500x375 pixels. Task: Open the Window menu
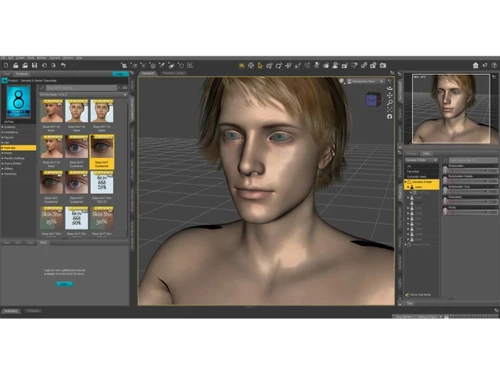(68, 58)
